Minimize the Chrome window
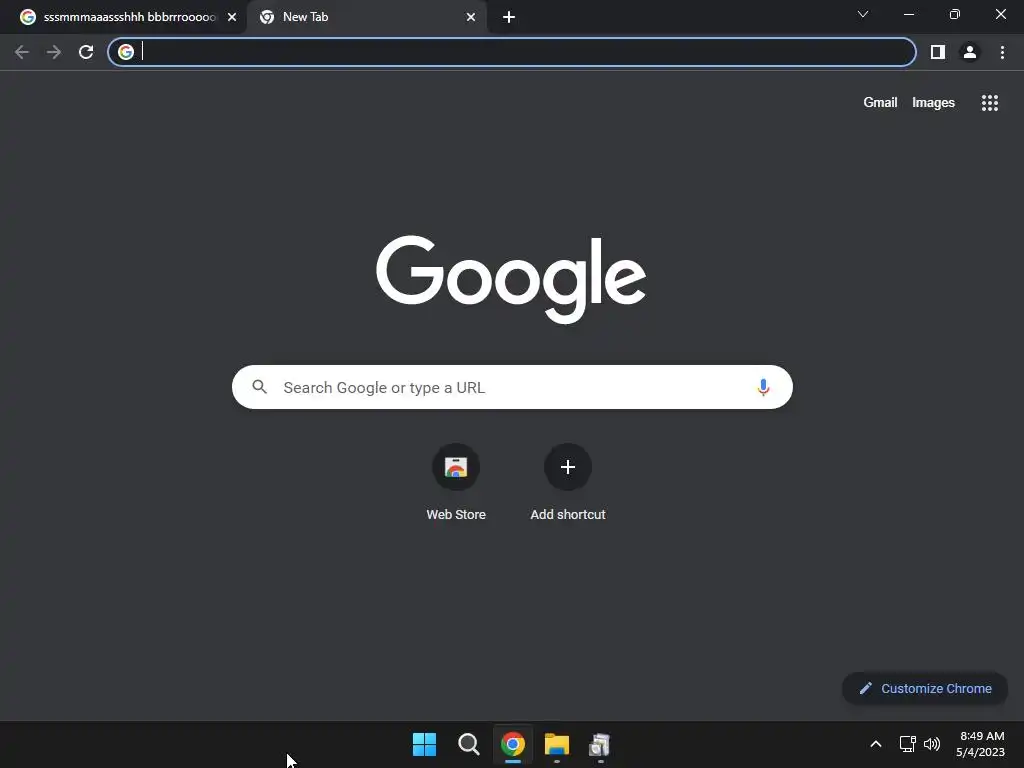The height and width of the screenshot is (768, 1024). point(908,14)
